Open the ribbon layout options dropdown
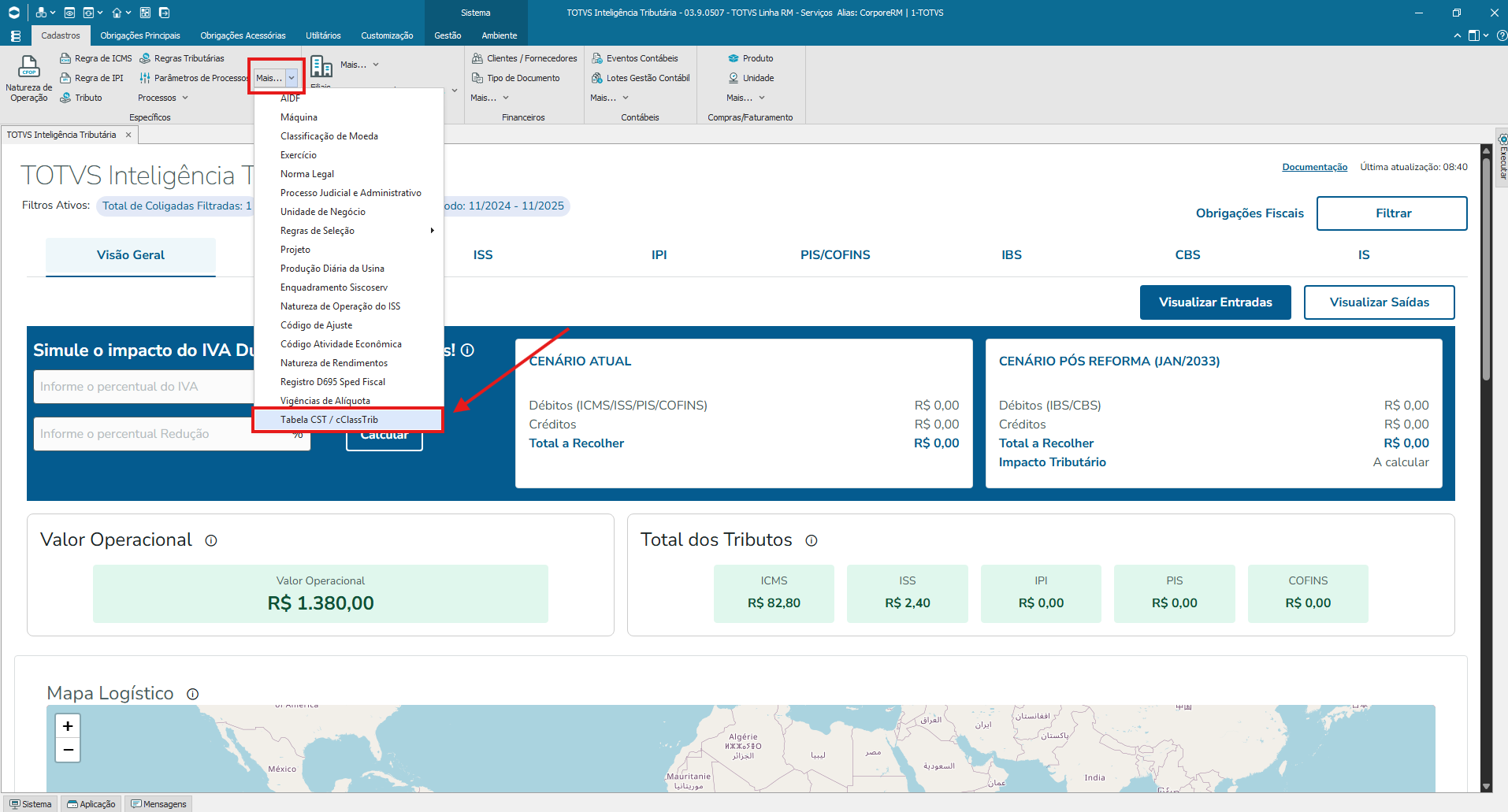Viewport: 1508px width, 812px height. point(1477,35)
